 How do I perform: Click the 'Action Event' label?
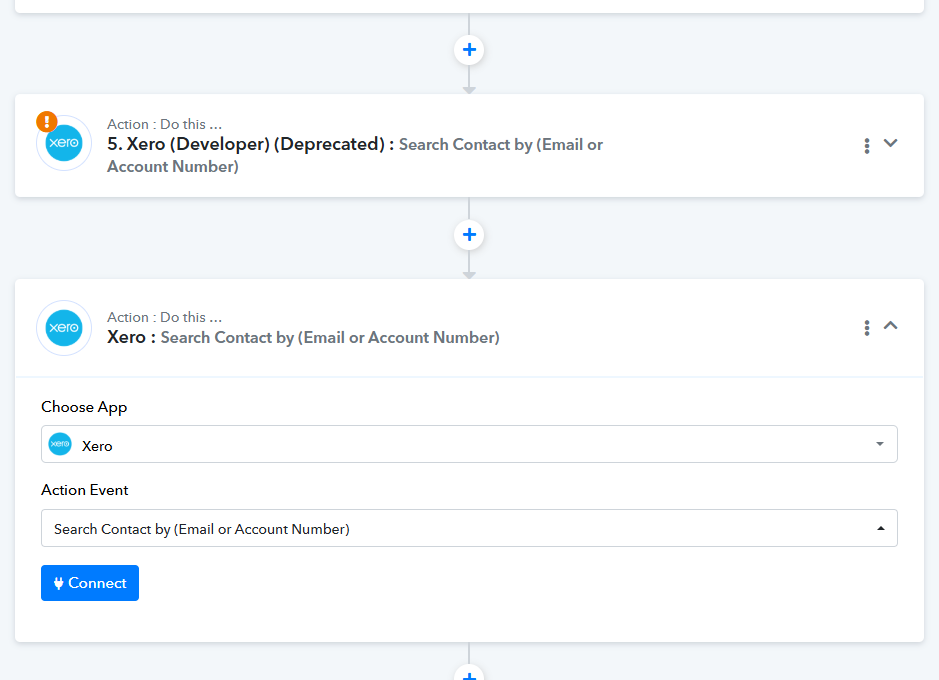[84, 490]
